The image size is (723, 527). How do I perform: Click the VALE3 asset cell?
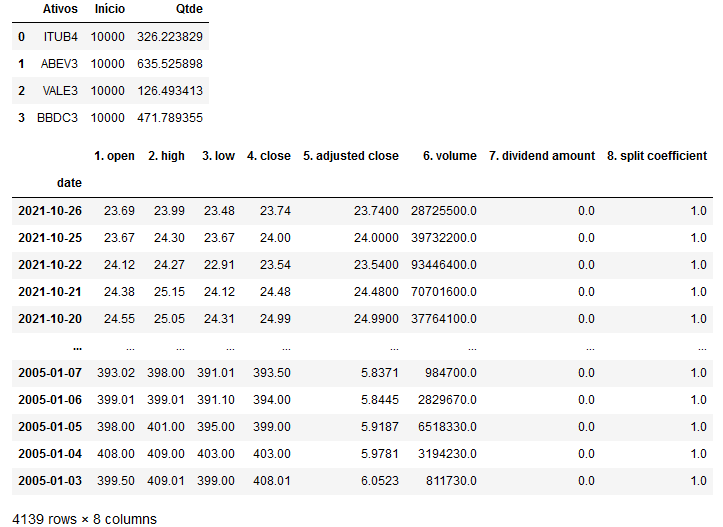click(60, 90)
